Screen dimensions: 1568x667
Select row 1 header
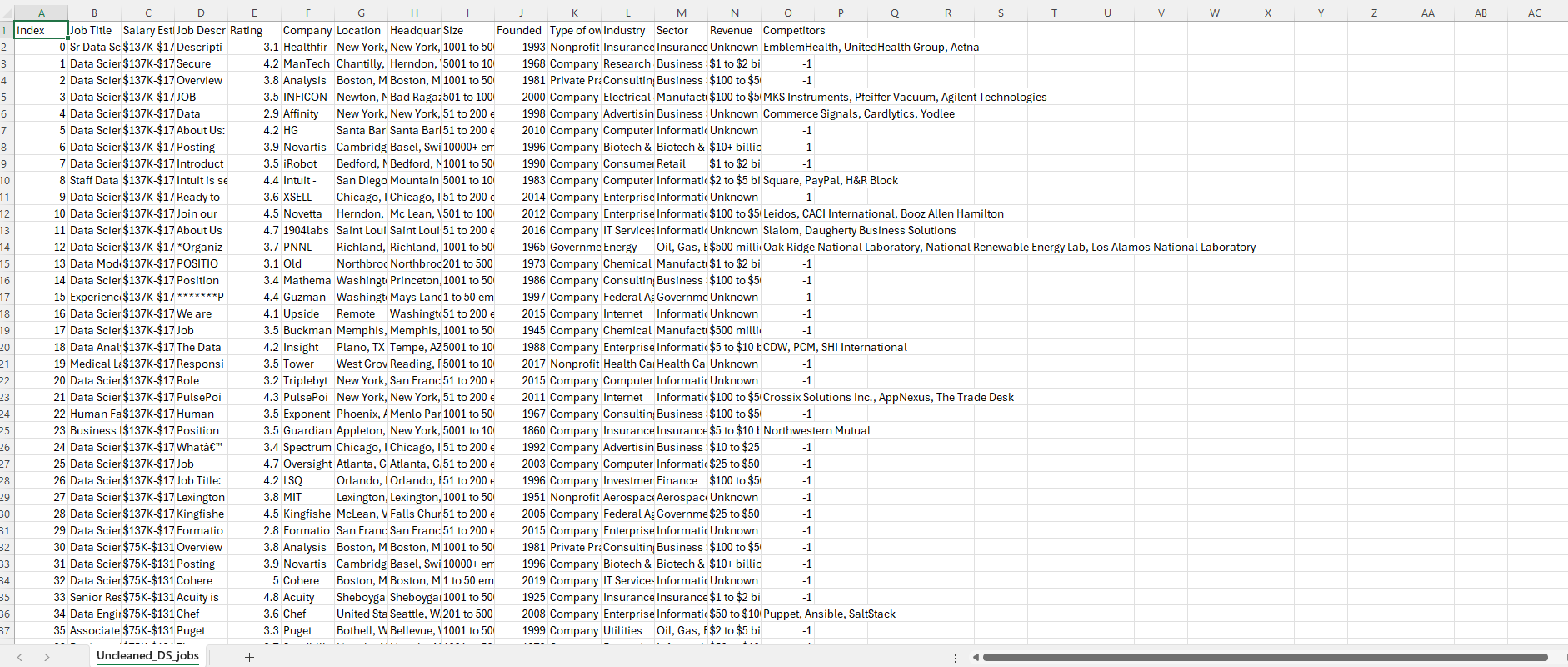[x=7, y=30]
